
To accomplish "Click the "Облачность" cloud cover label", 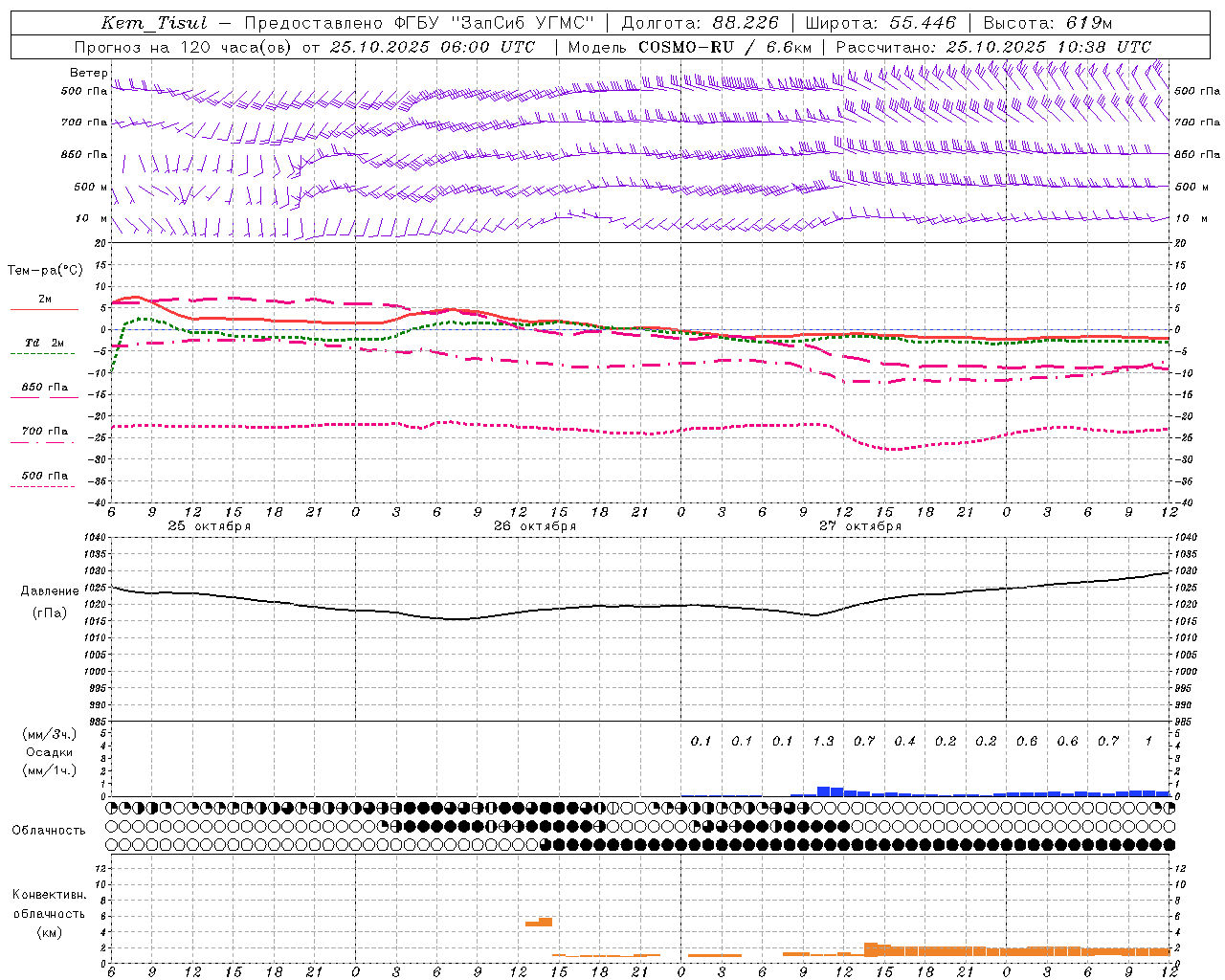I will 49,831.
